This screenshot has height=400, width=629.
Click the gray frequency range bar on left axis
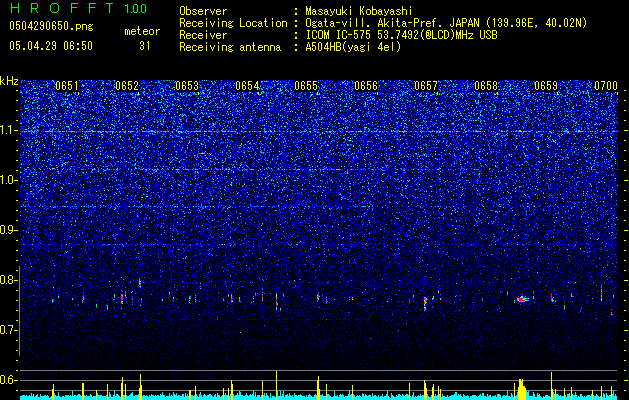pos(19,311)
